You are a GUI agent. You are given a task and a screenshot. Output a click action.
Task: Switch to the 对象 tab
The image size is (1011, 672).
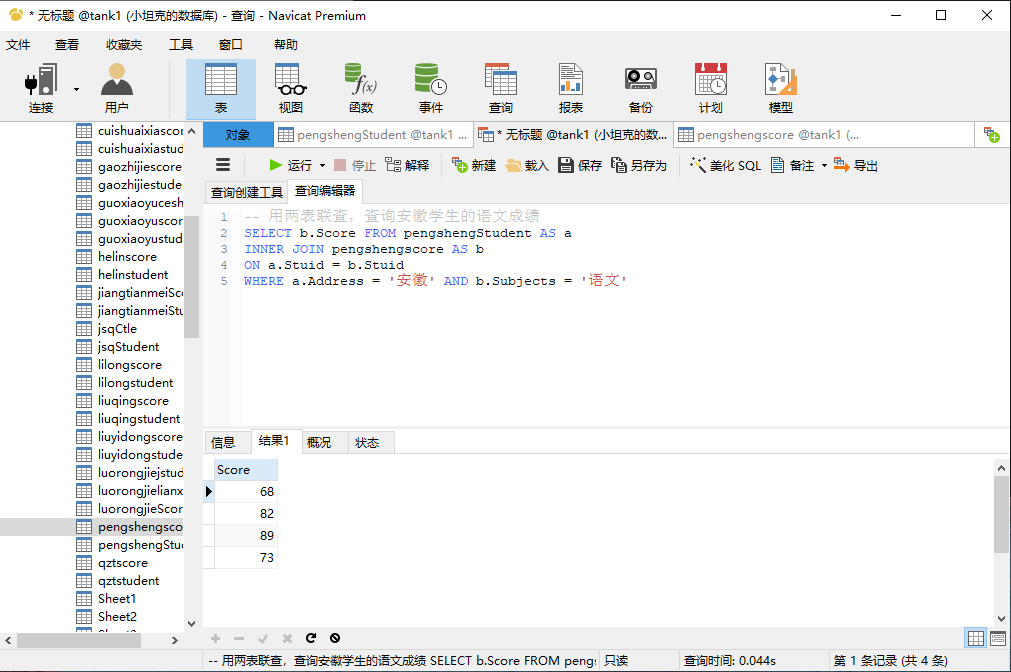click(x=237, y=135)
